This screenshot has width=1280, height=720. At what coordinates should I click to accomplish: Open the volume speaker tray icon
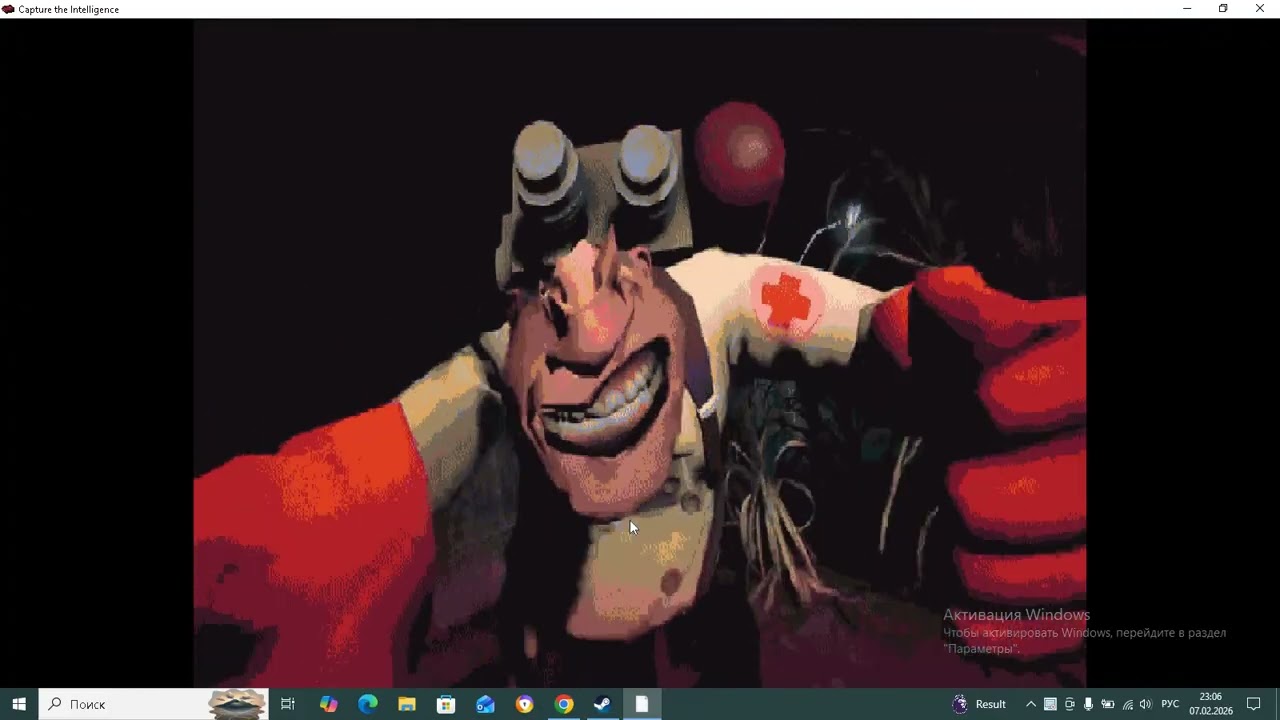(1145, 704)
